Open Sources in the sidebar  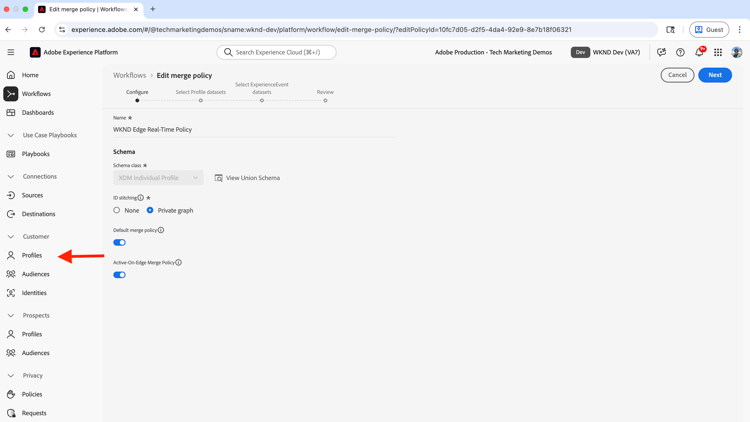pyautogui.click(x=32, y=195)
